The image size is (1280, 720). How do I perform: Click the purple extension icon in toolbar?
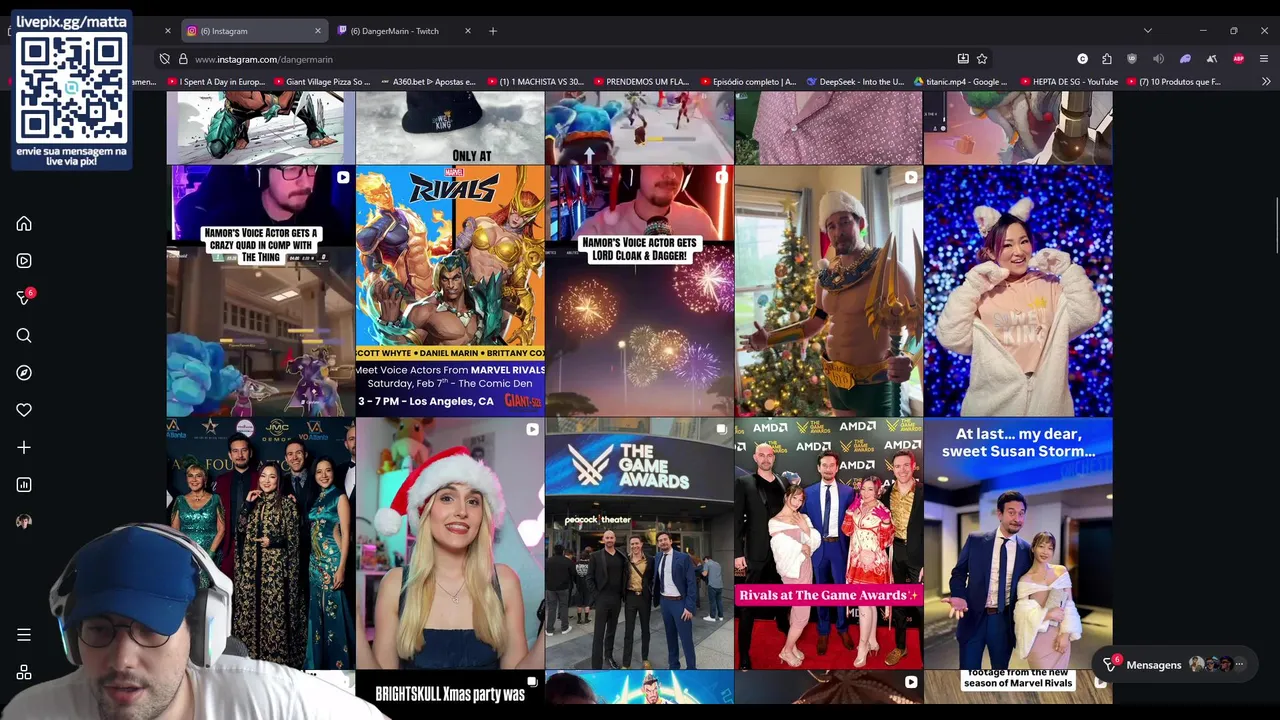point(1185,59)
